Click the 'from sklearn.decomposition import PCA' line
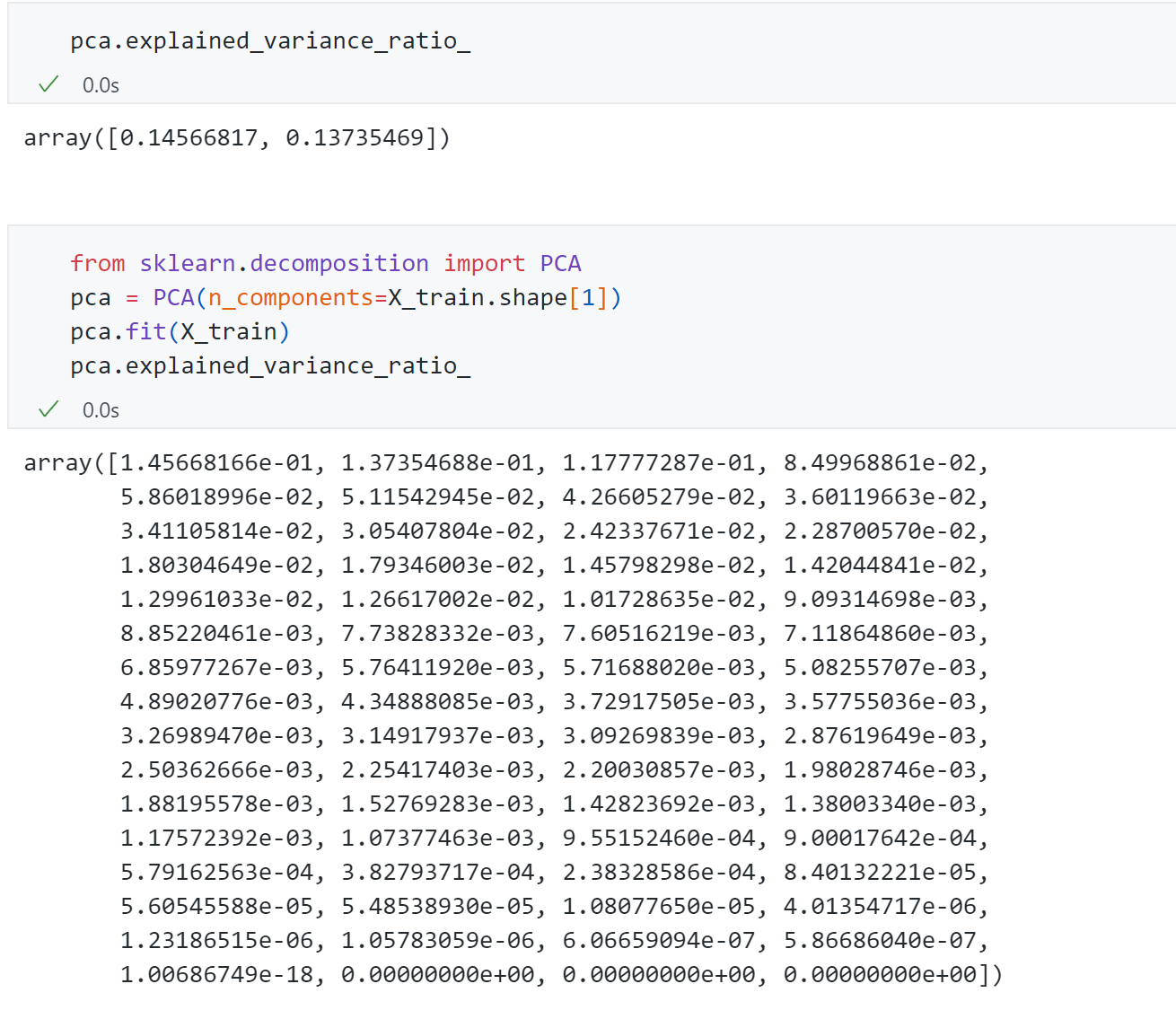Viewport: 1176px width, 1019px height. click(x=325, y=263)
